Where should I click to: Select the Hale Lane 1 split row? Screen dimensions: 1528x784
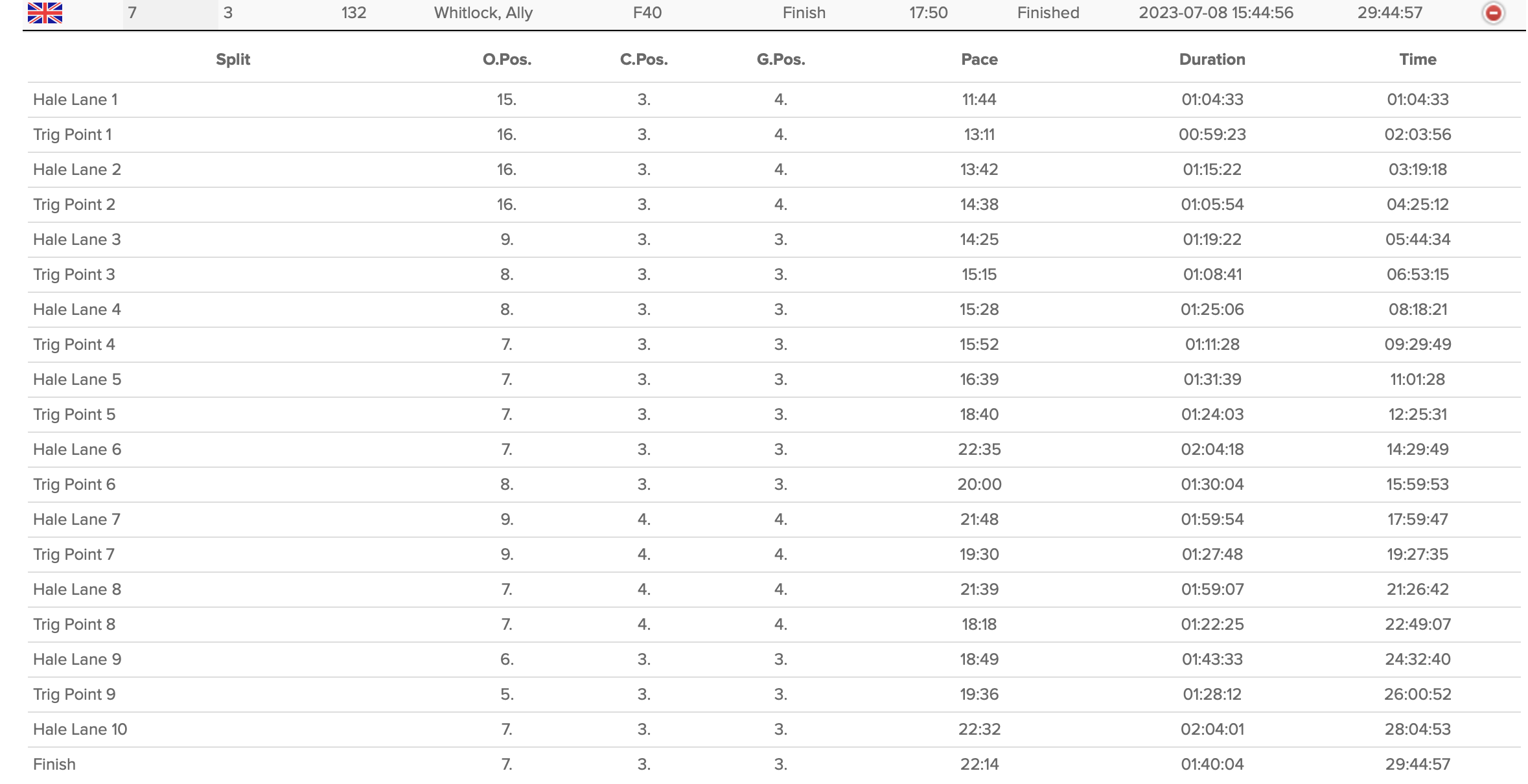pyautogui.click(x=75, y=100)
